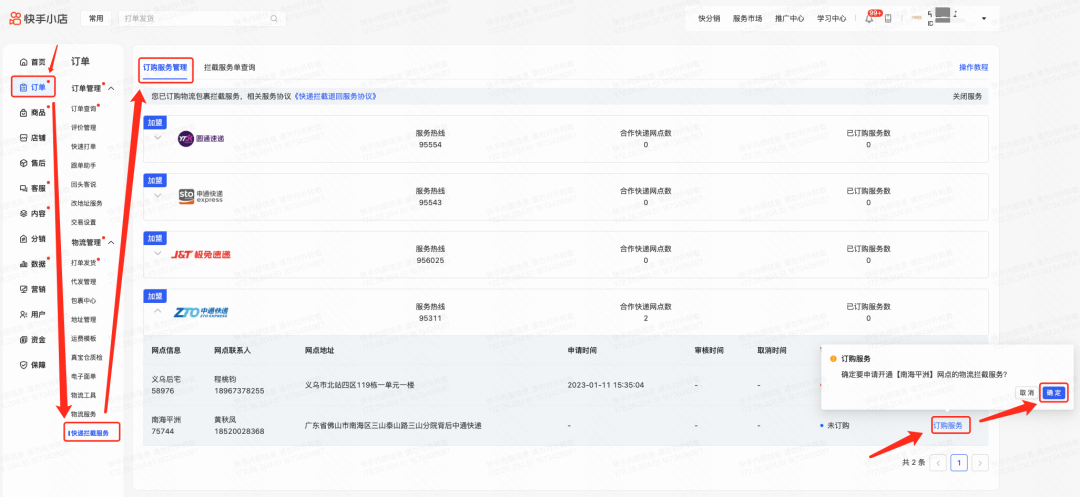Click the search magnifier icon
Image resolution: width=1080 pixels, height=497 pixels.
[x=275, y=19]
